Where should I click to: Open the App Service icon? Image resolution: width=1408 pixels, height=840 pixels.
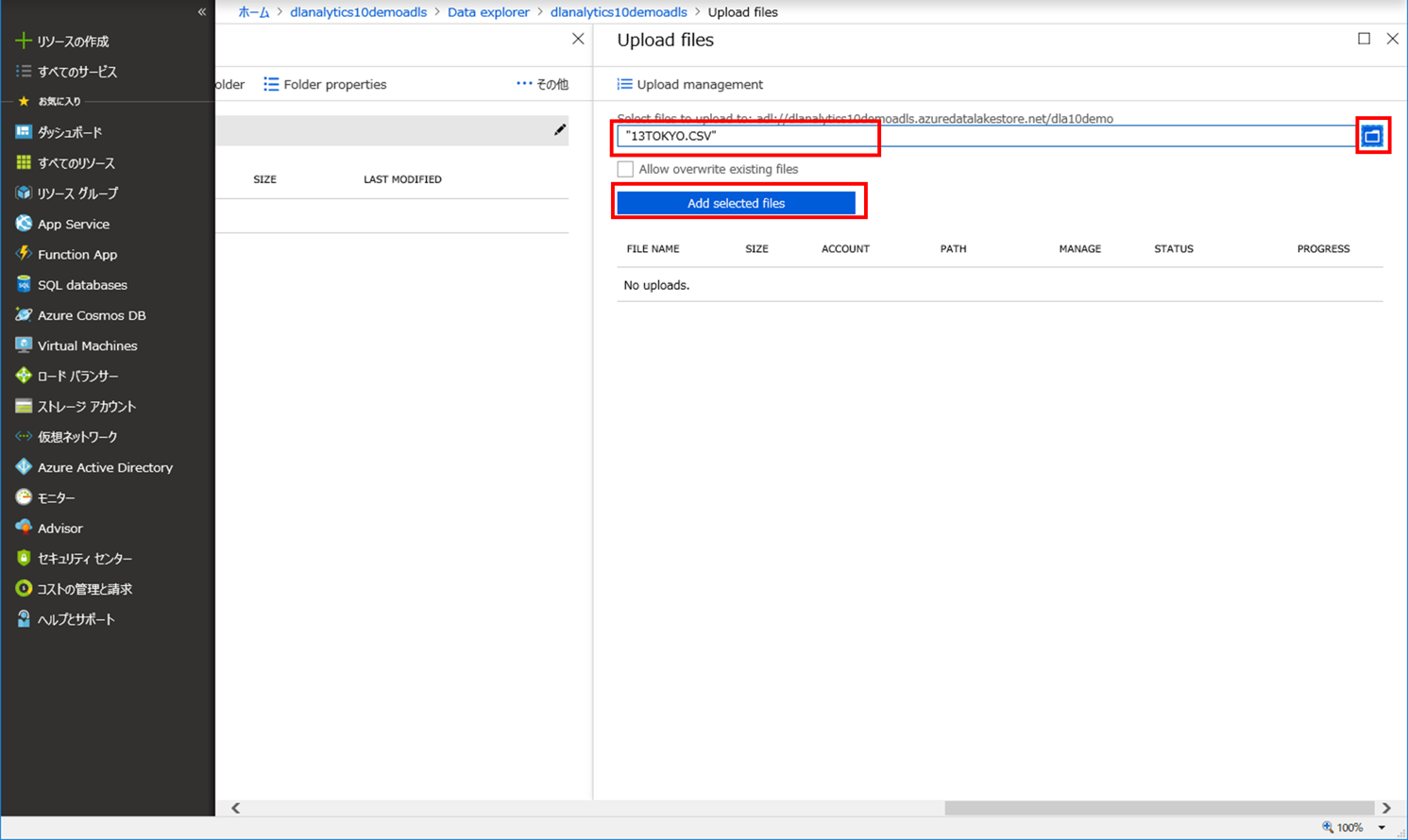tap(24, 224)
